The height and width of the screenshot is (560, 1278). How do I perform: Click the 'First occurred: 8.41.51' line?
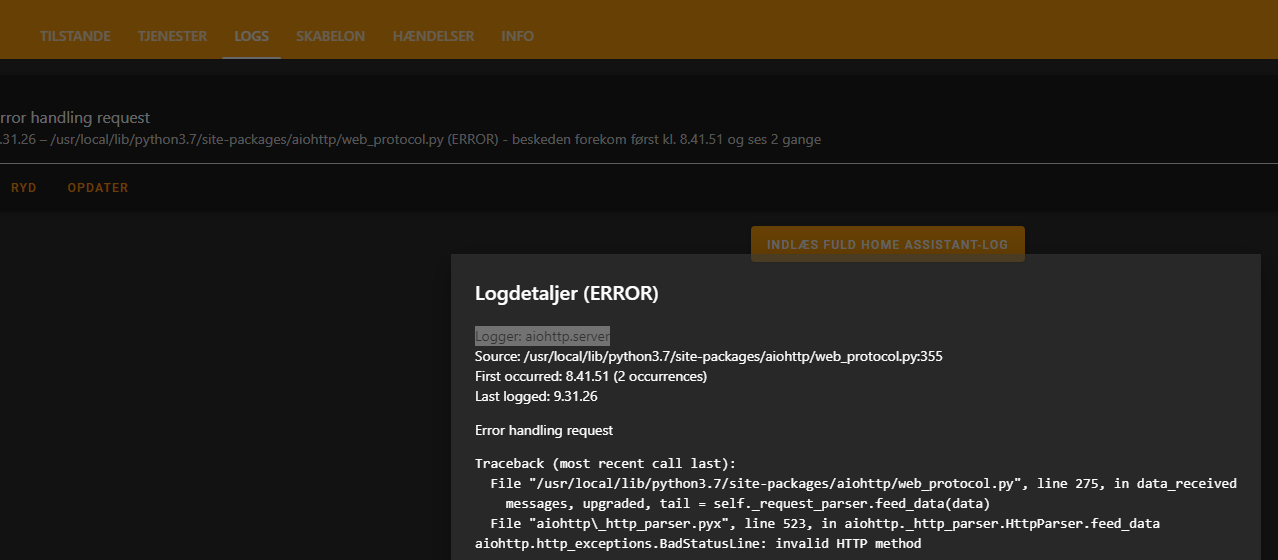(590, 376)
